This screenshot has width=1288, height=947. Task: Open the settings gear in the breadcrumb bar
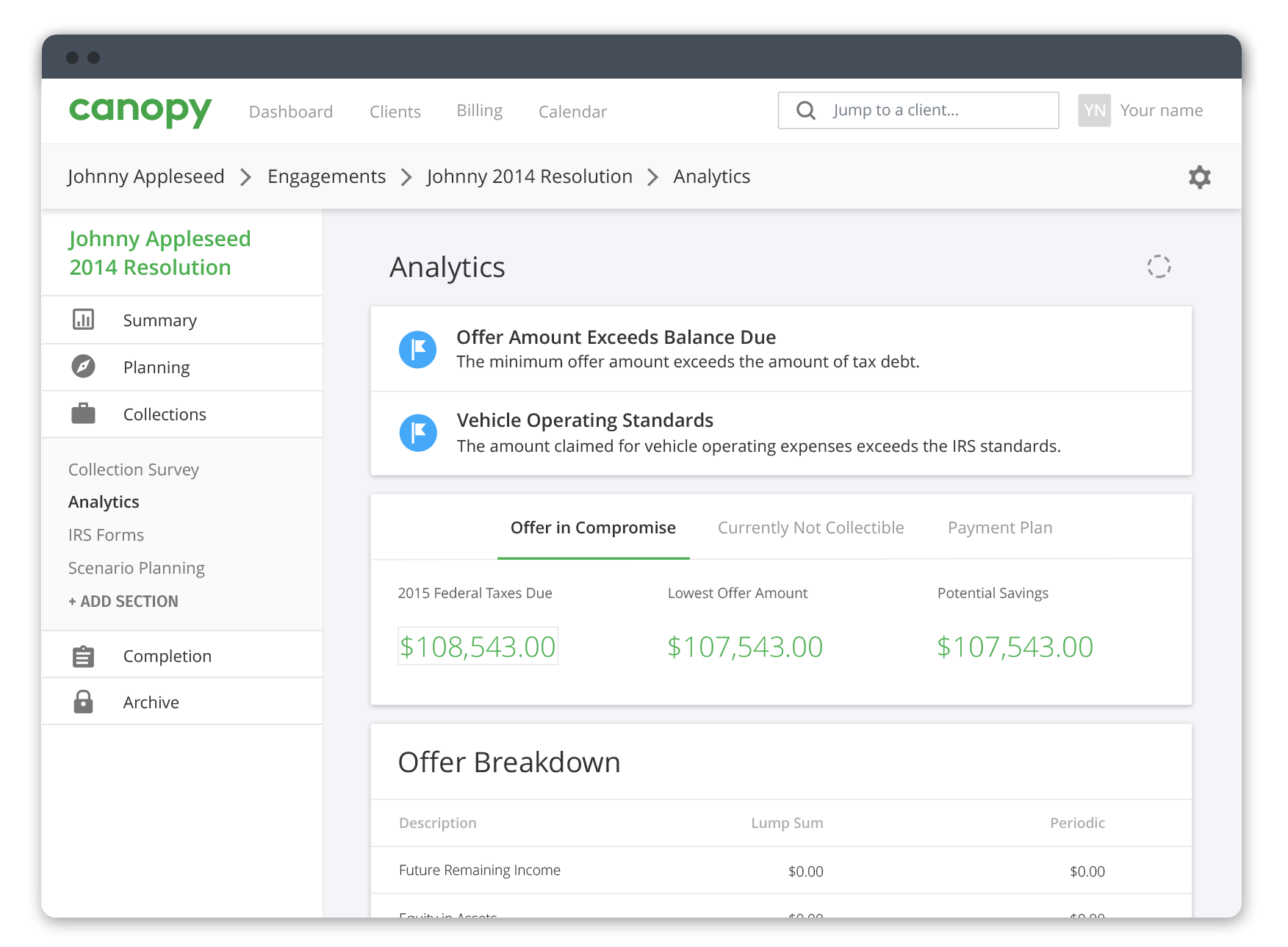coord(1199,177)
